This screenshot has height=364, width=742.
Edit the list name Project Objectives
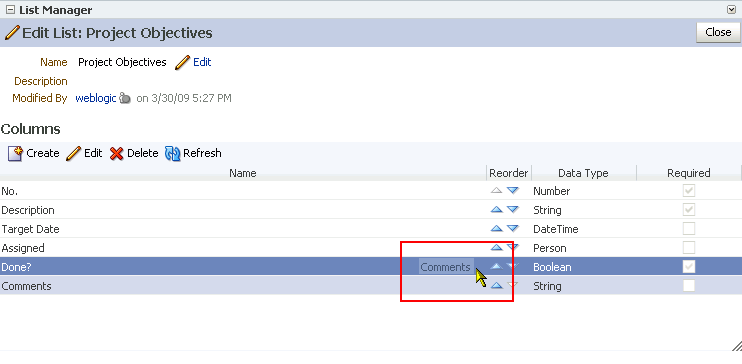click(202, 62)
